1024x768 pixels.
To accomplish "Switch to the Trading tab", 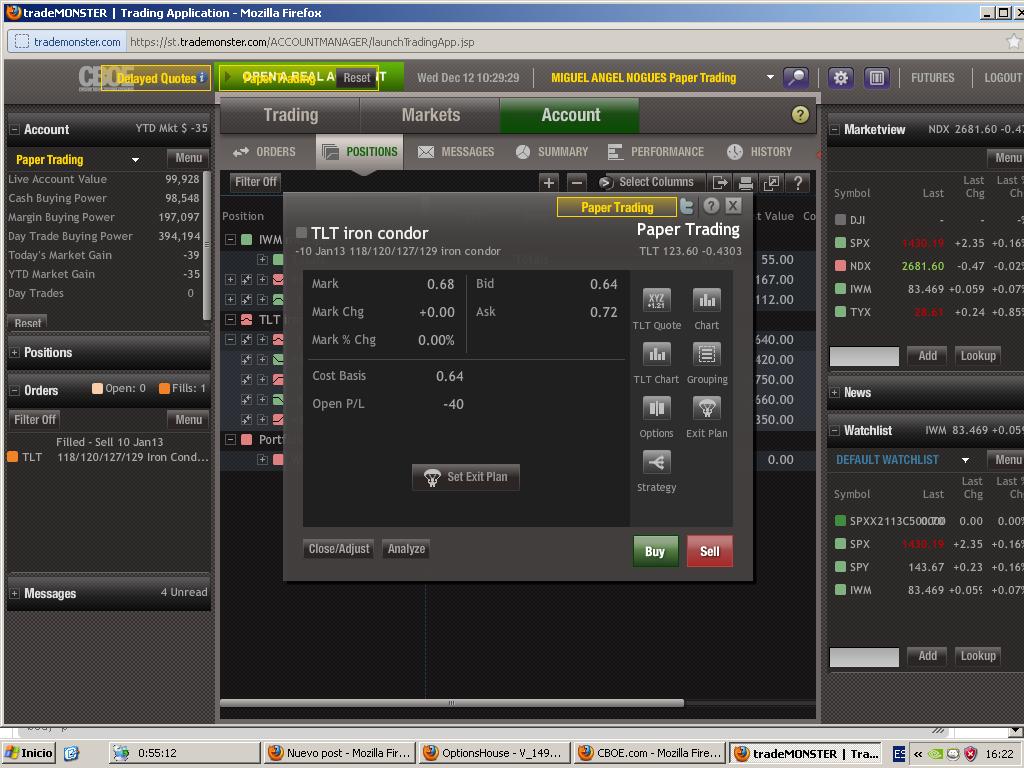I will 291,115.
